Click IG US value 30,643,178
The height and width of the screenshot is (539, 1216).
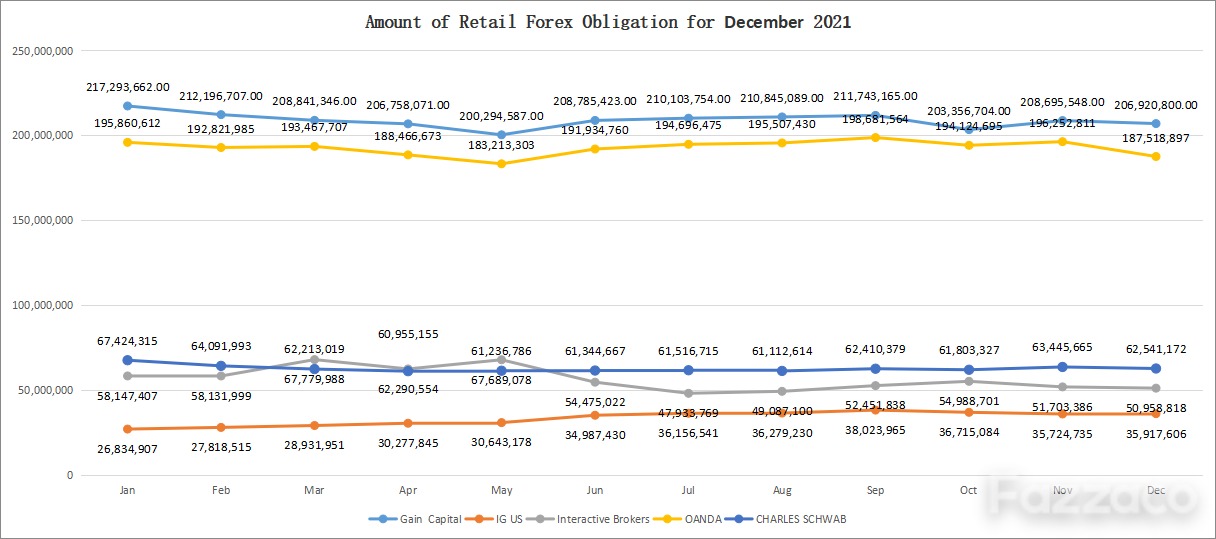501,442
